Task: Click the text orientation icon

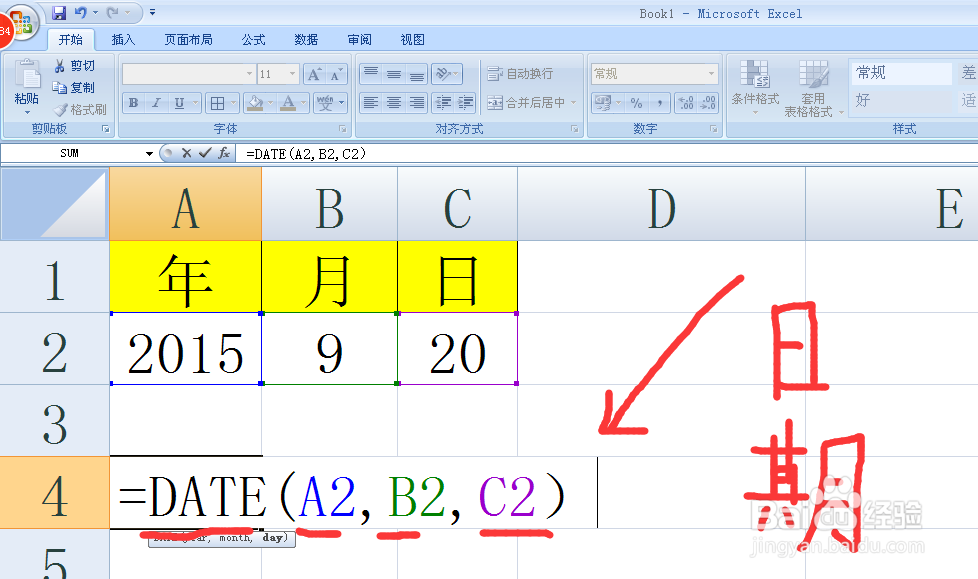Action: [x=443, y=74]
